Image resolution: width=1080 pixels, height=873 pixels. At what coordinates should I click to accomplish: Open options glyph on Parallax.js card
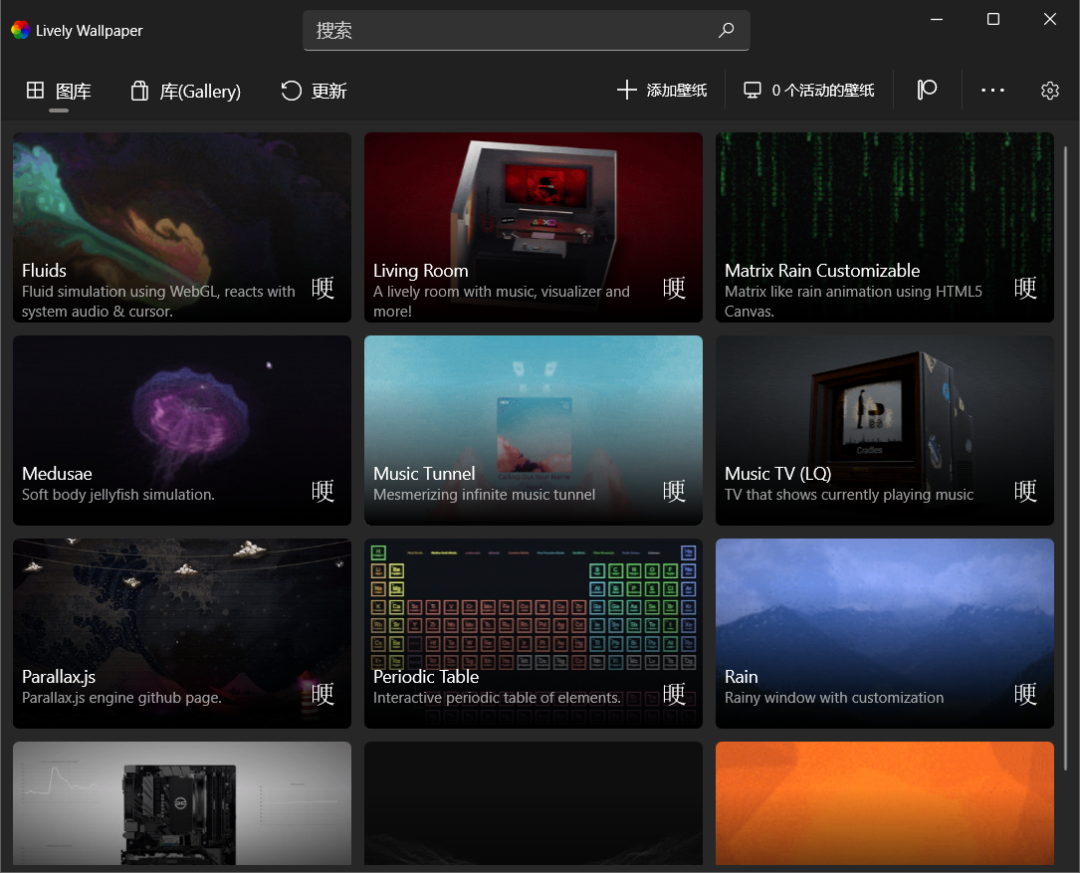322,694
